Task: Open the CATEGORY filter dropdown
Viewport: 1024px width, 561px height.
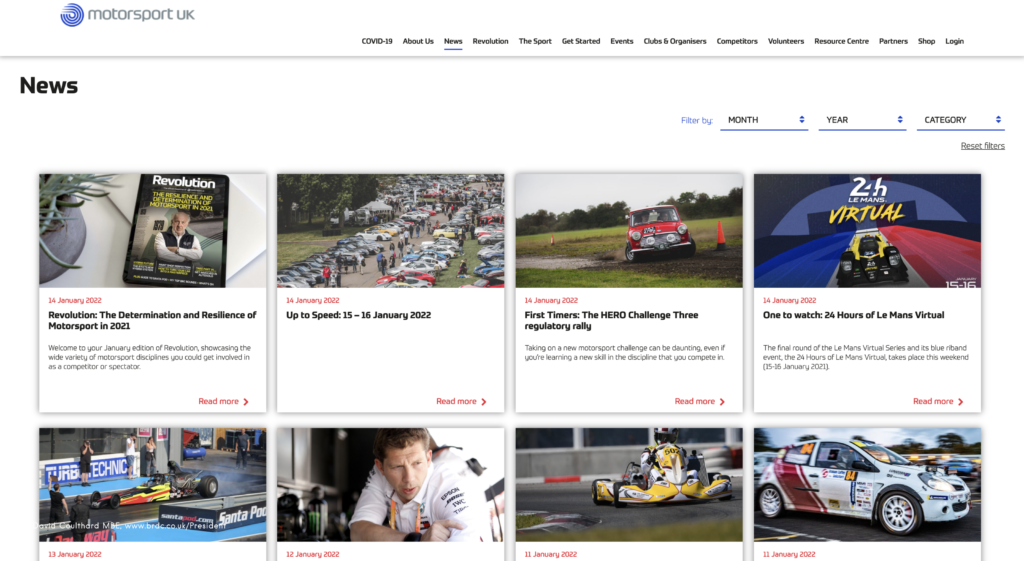Action: pyautogui.click(x=960, y=120)
